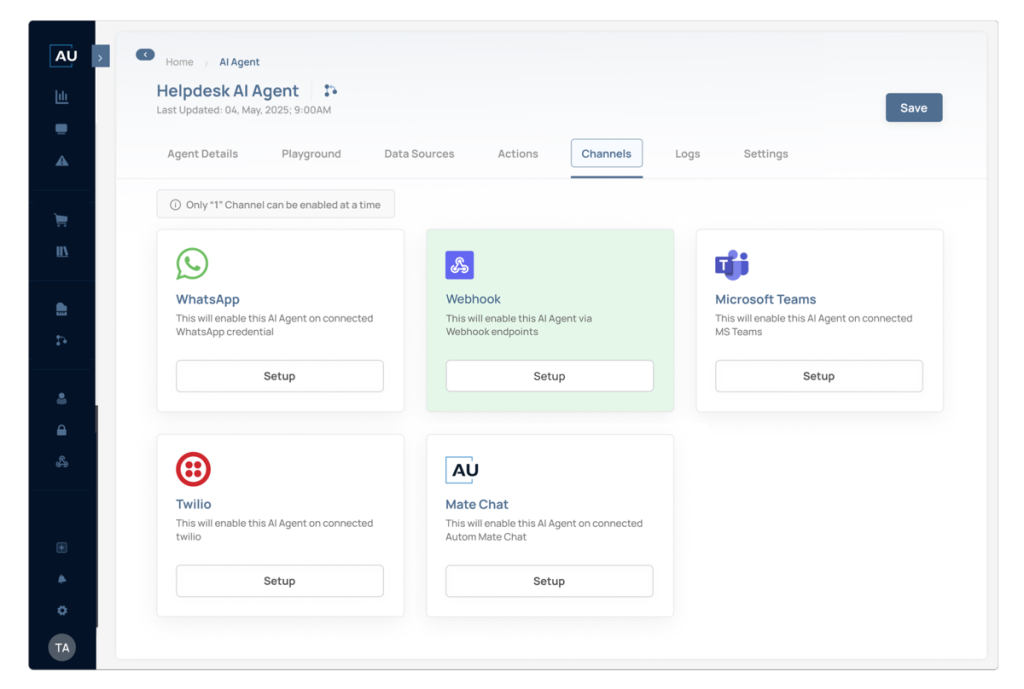Open the padlock icon in sidebar
1024x689 pixels.
pyautogui.click(x=62, y=430)
